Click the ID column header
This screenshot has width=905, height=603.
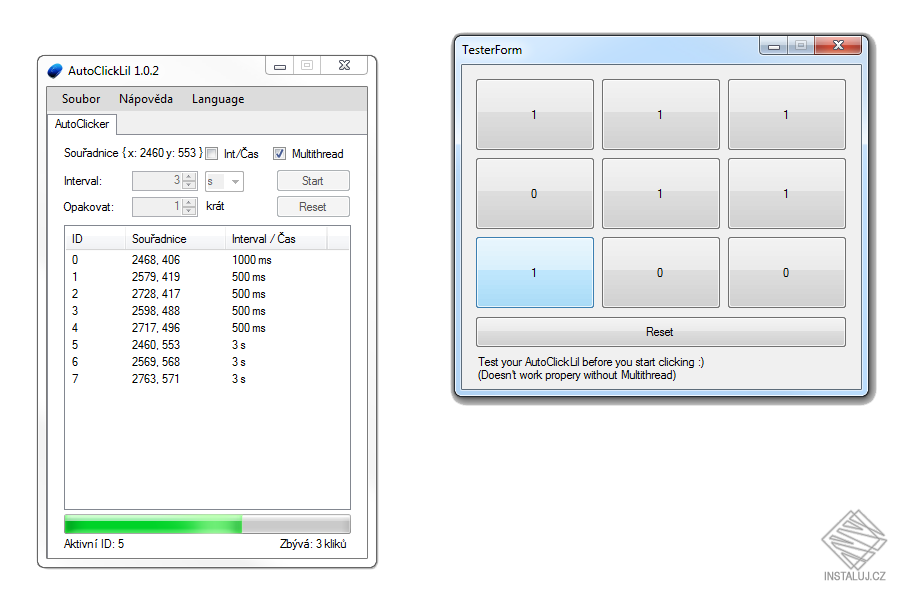(x=95, y=239)
